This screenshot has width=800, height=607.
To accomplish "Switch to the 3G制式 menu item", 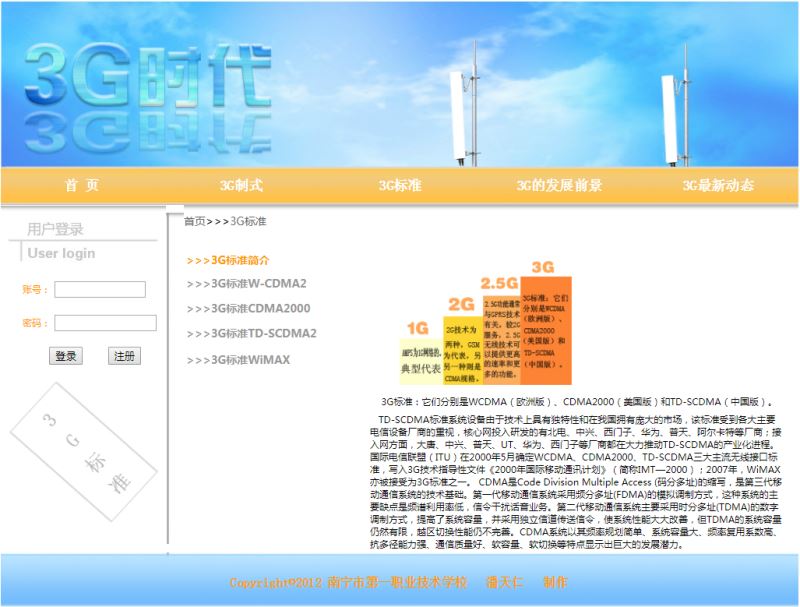I will (x=241, y=185).
